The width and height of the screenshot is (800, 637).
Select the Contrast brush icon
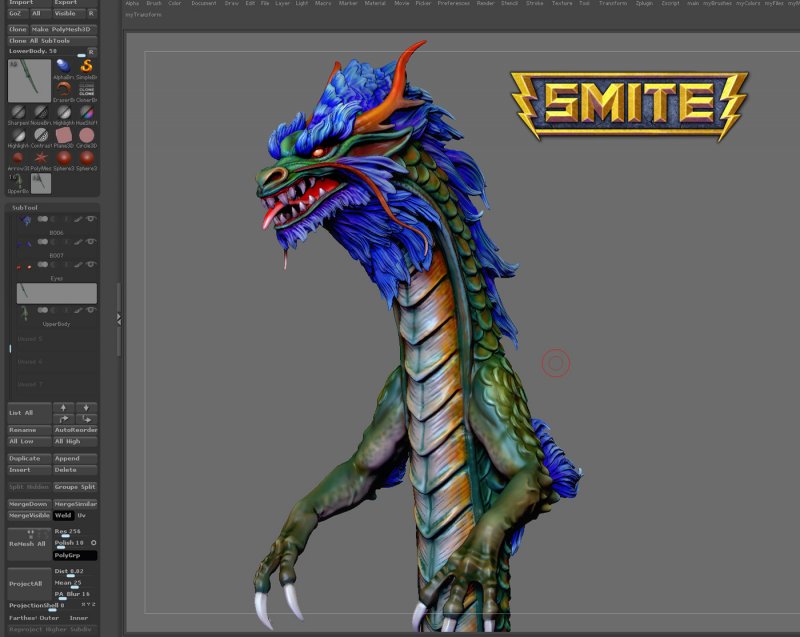[x=41, y=135]
